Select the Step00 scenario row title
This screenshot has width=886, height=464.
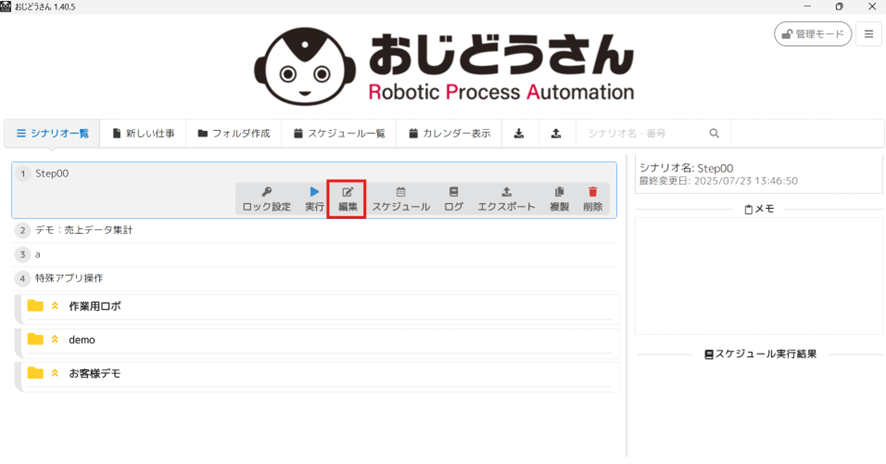[52, 174]
